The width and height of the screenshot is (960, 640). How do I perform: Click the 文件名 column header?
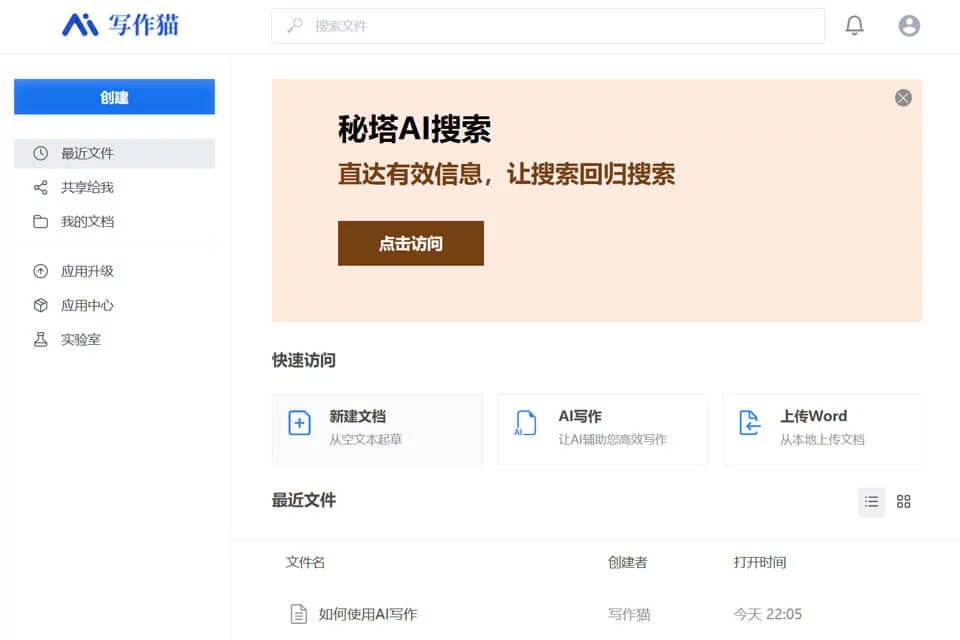(x=305, y=562)
